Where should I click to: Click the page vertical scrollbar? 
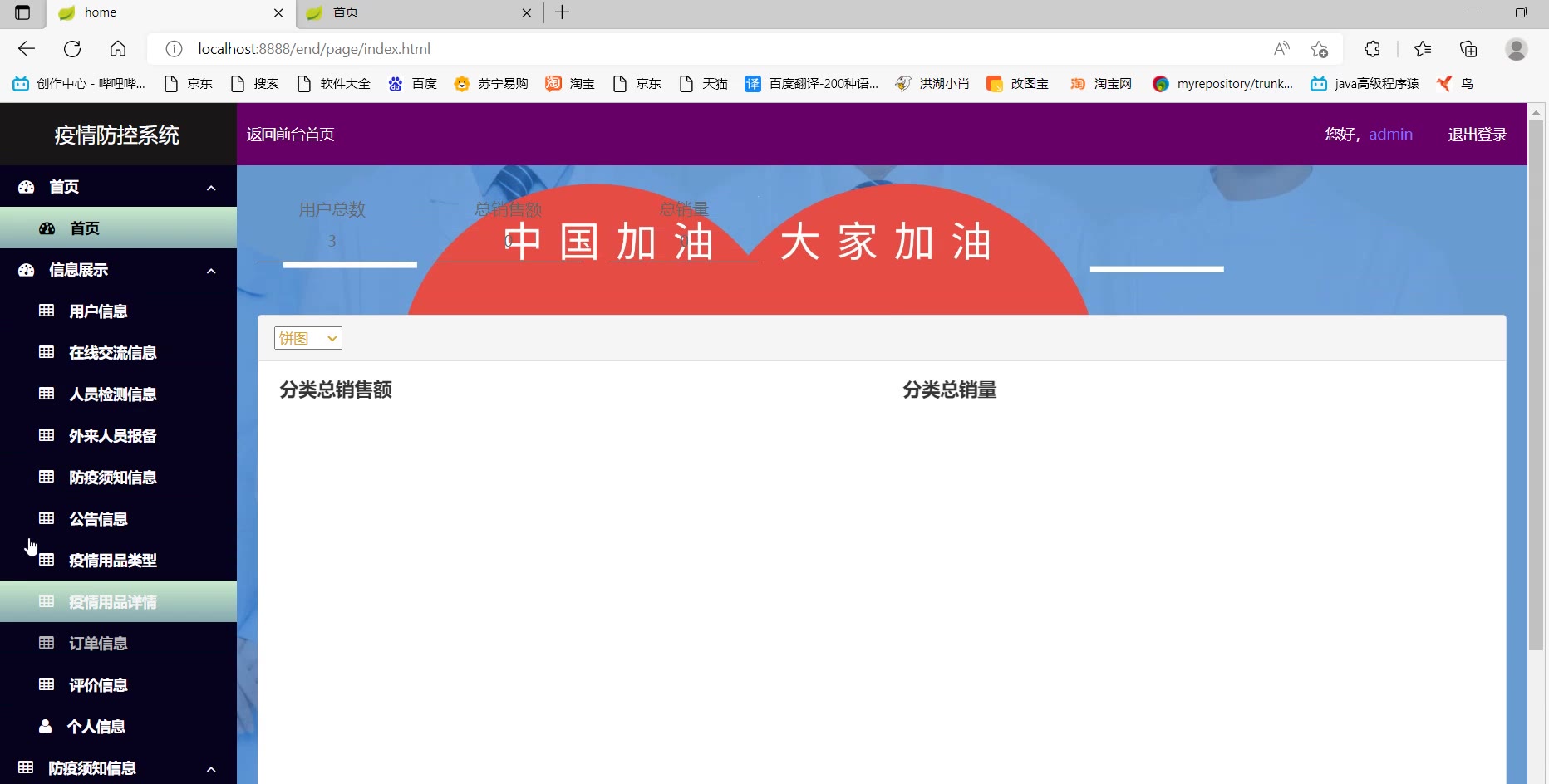tap(1537, 385)
